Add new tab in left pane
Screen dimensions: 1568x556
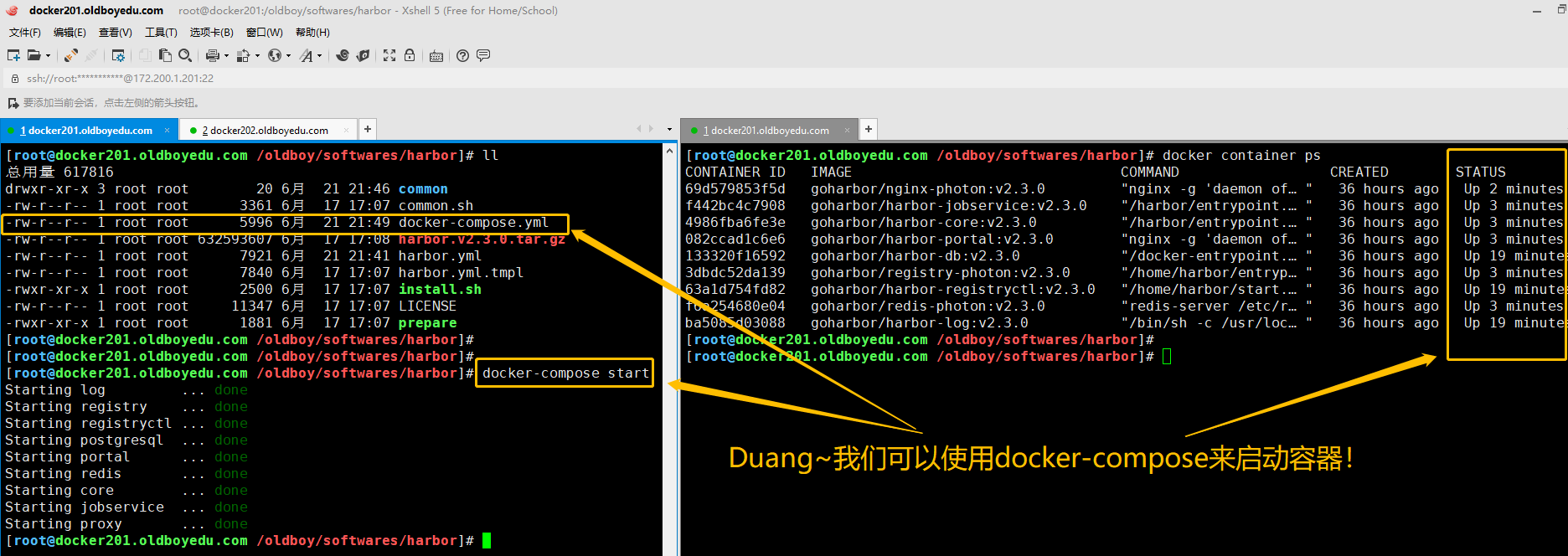(368, 129)
